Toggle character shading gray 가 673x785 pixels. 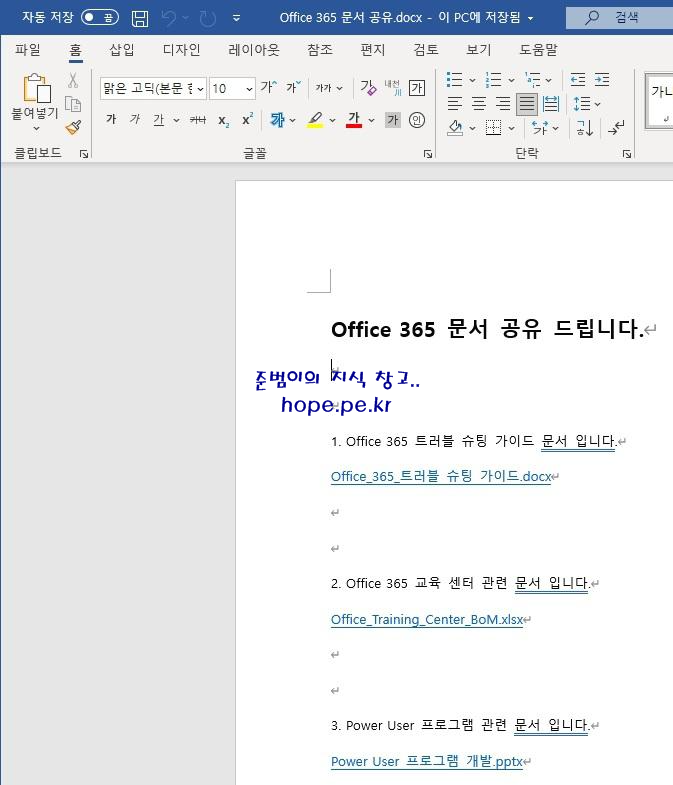coord(393,120)
